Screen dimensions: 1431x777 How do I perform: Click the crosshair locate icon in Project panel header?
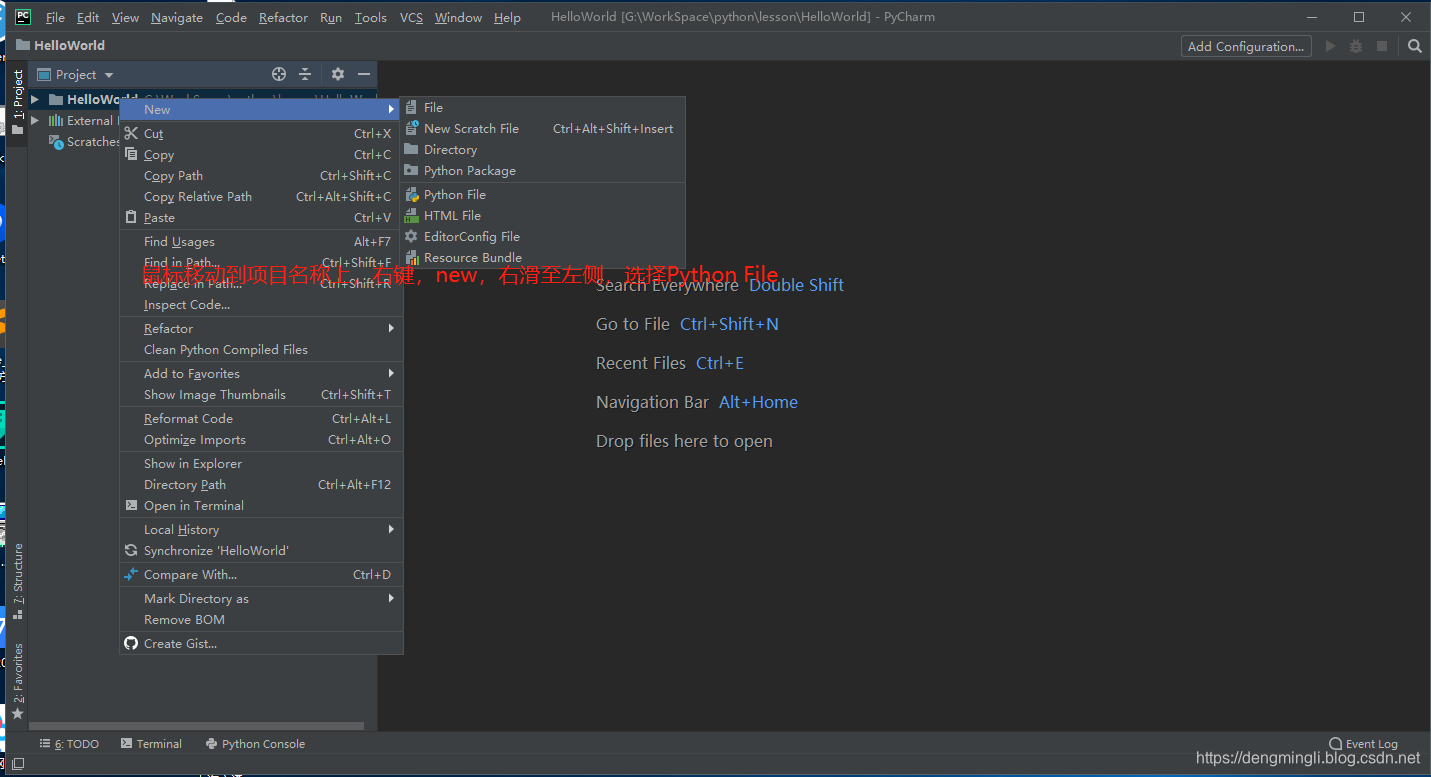[279, 74]
